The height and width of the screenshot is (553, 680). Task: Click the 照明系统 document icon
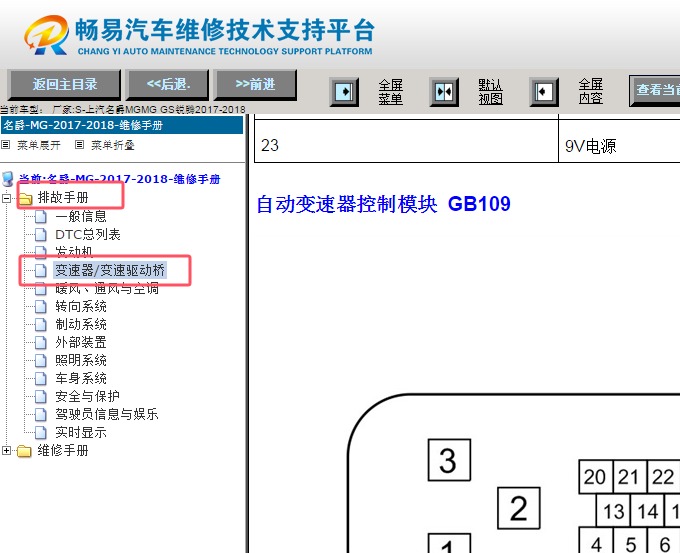pos(40,360)
